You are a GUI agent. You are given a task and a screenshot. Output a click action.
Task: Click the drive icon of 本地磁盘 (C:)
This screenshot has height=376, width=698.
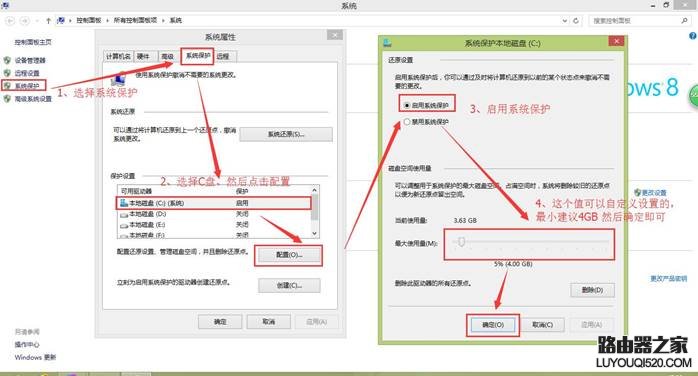(x=124, y=203)
